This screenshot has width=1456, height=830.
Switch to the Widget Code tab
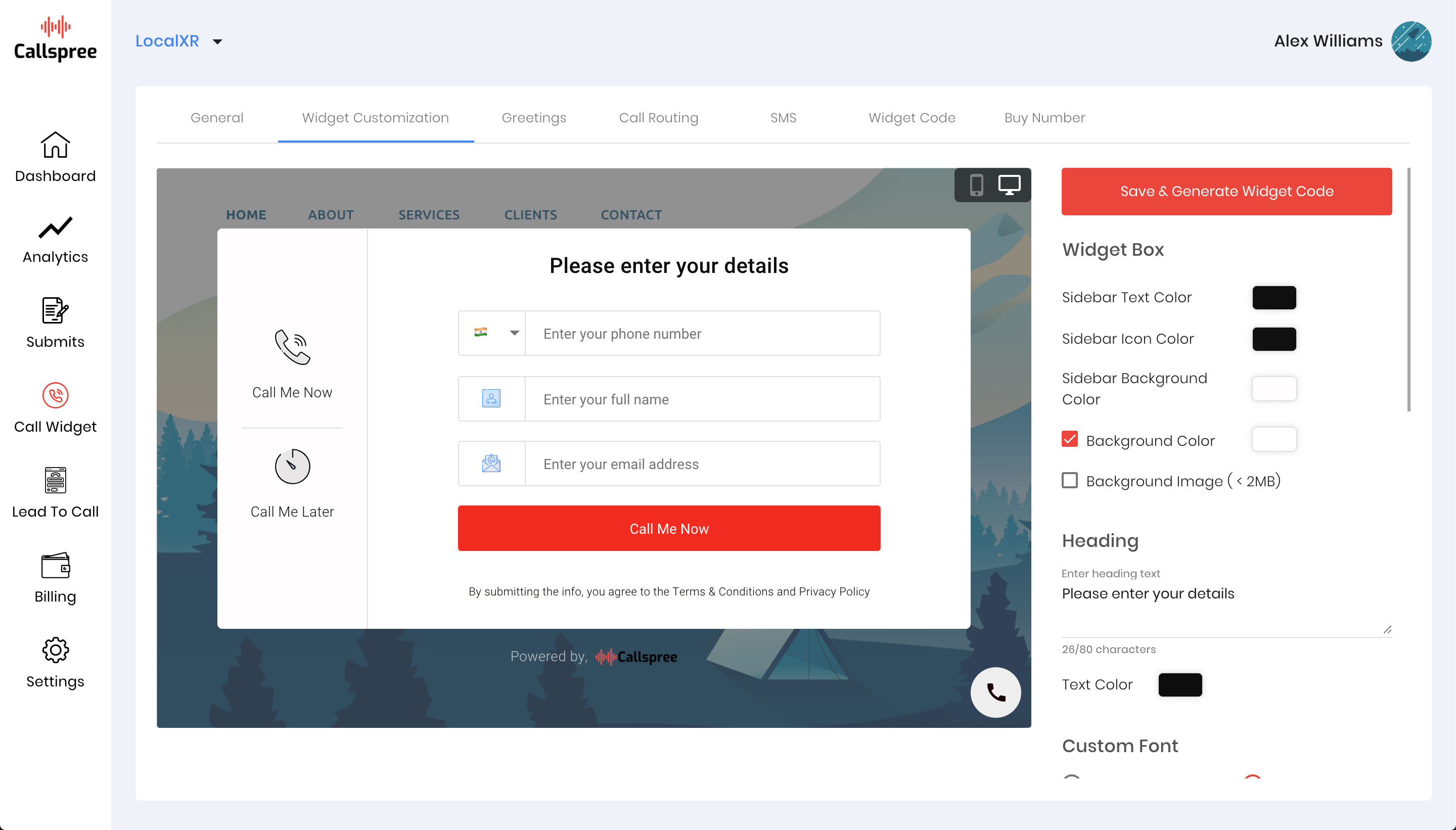click(912, 117)
